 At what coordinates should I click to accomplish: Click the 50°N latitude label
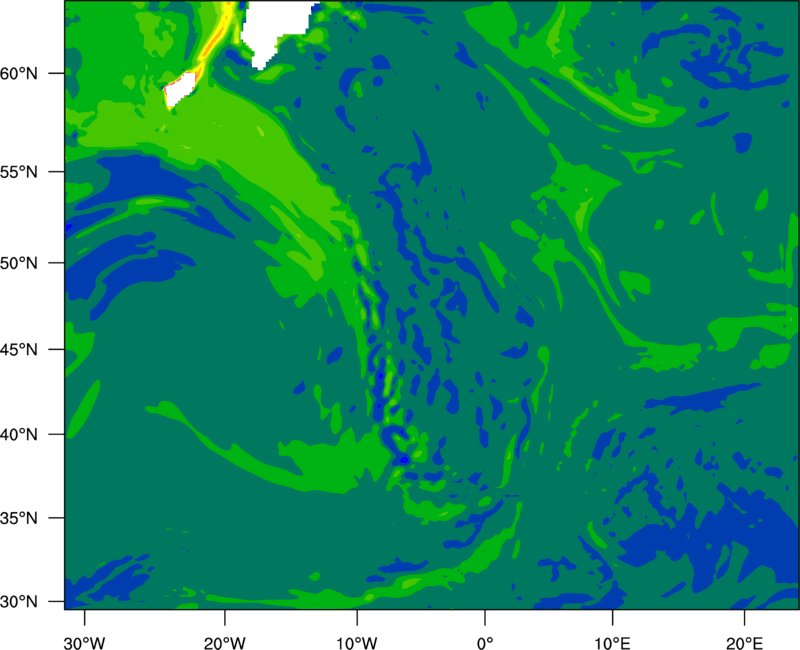(19, 263)
